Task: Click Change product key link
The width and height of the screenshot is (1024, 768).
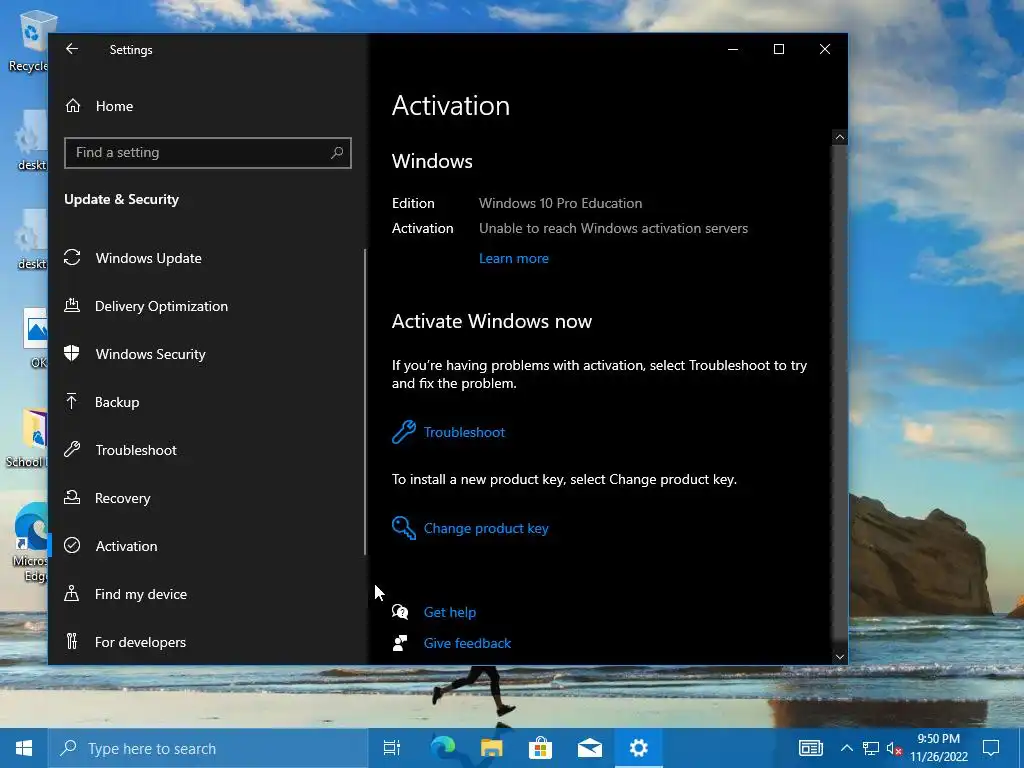Action: pyautogui.click(x=486, y=528)
